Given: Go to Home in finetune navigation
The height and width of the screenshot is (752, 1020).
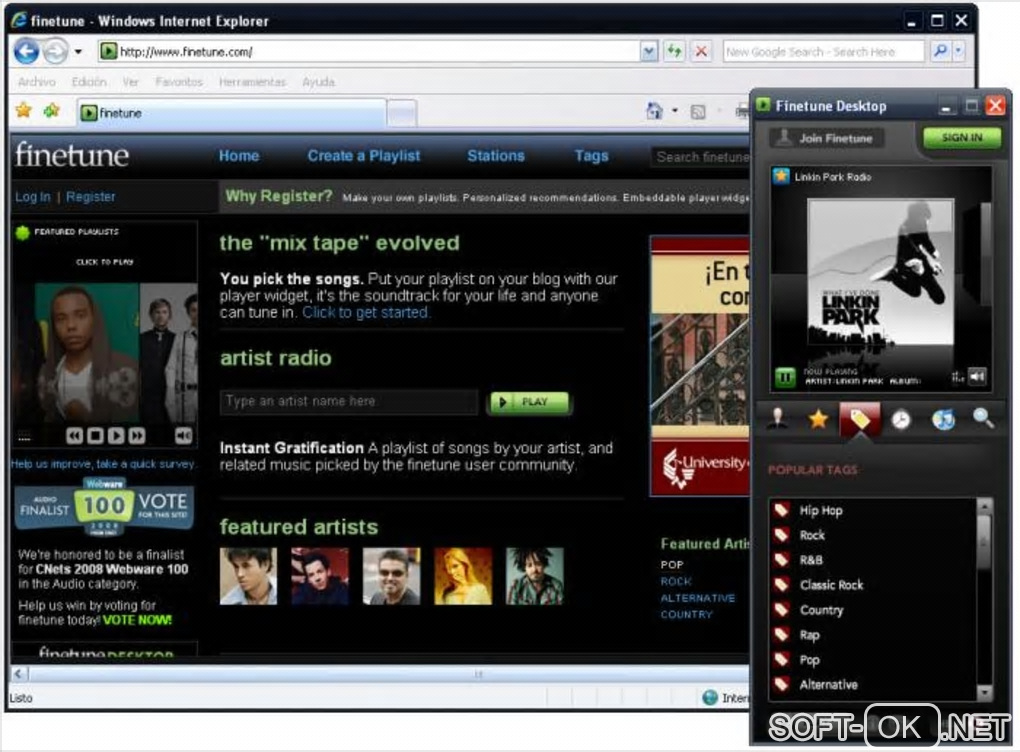Looking at the screenshot, I should pyautogui.click(x=239, y=156).
